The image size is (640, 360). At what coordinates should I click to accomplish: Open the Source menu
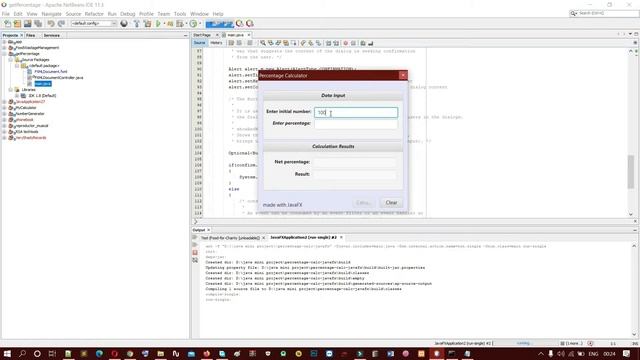[x=73, y=14]
